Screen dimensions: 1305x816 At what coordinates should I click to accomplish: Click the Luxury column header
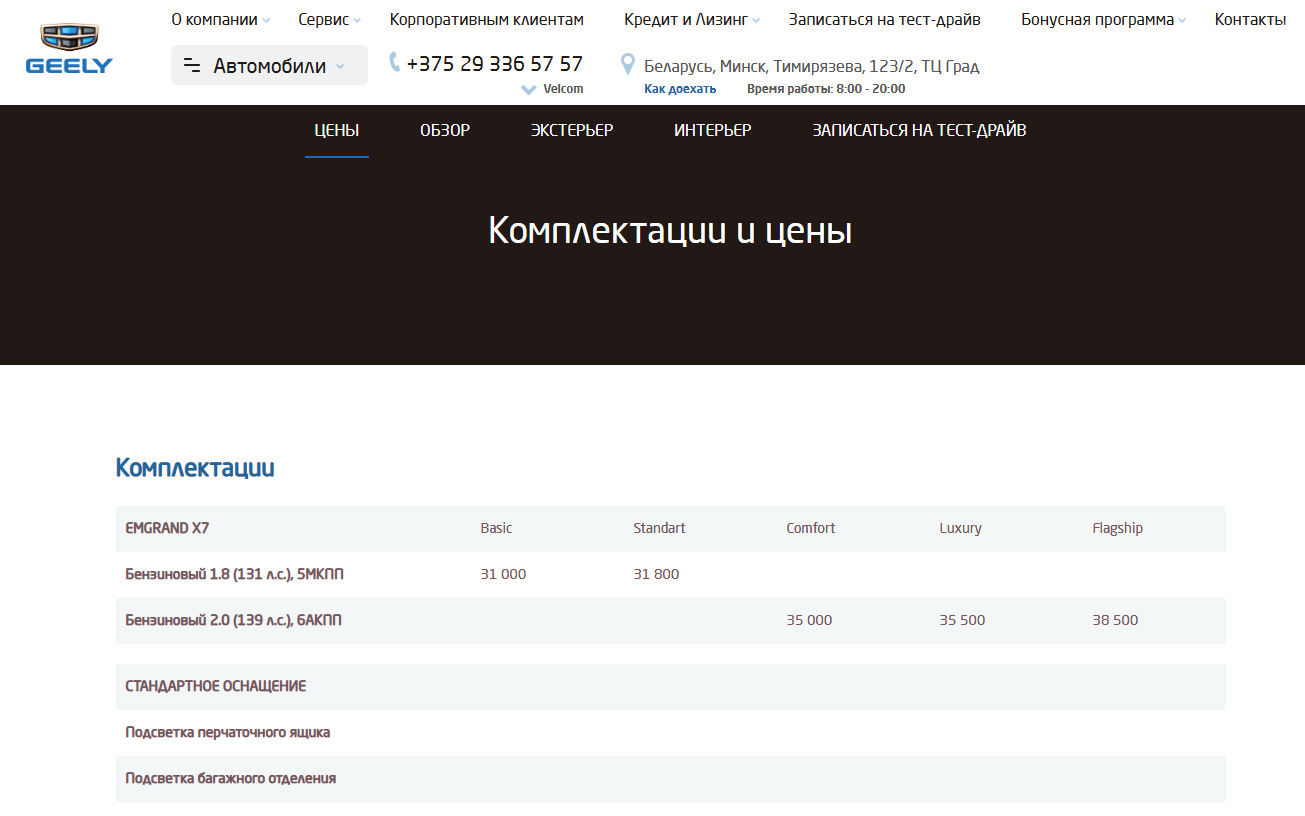(960, 528)
